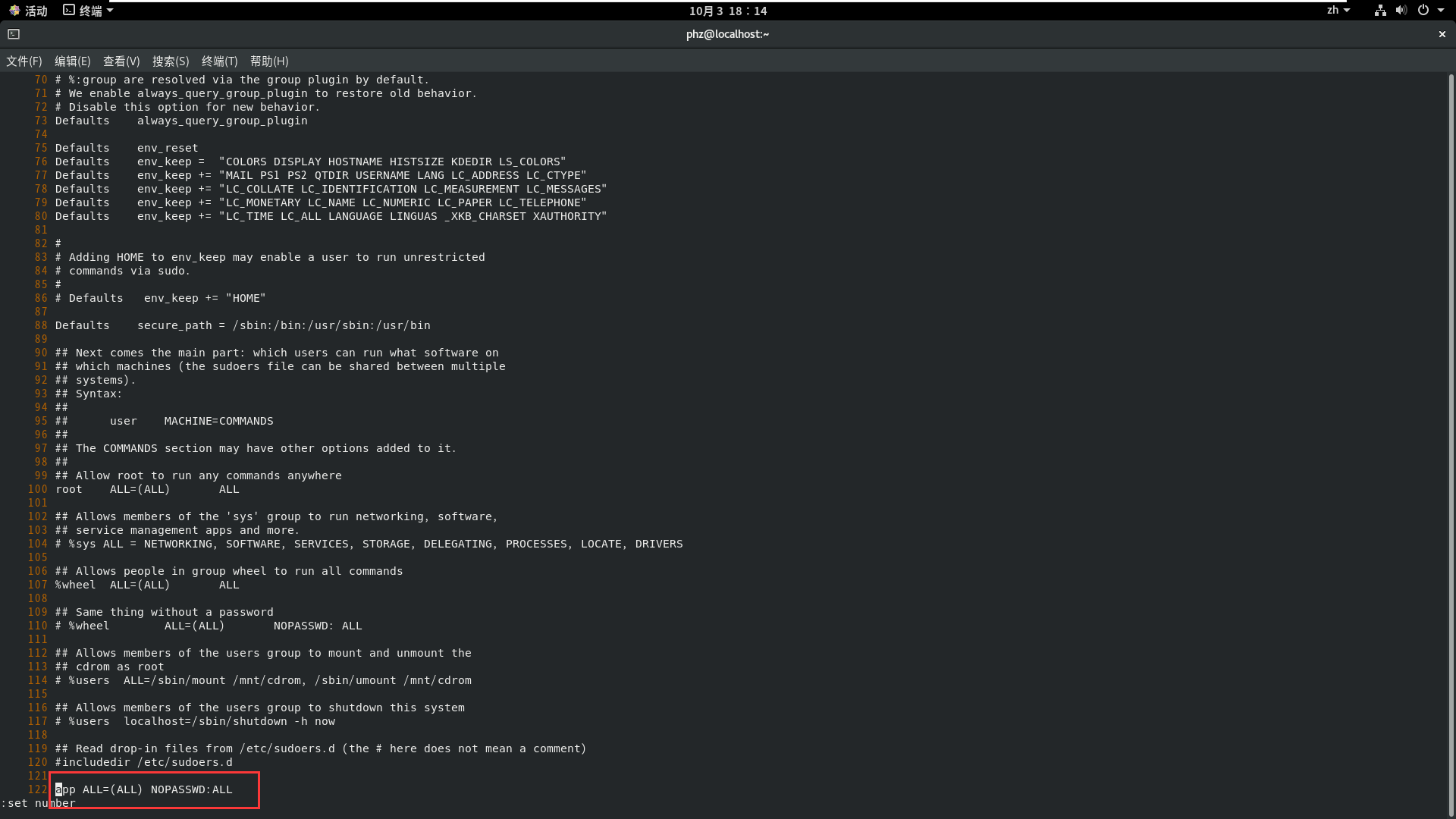The image size is (1456, 819).
Task: Open the 查看(V) menu
Action: click(121, 61)
